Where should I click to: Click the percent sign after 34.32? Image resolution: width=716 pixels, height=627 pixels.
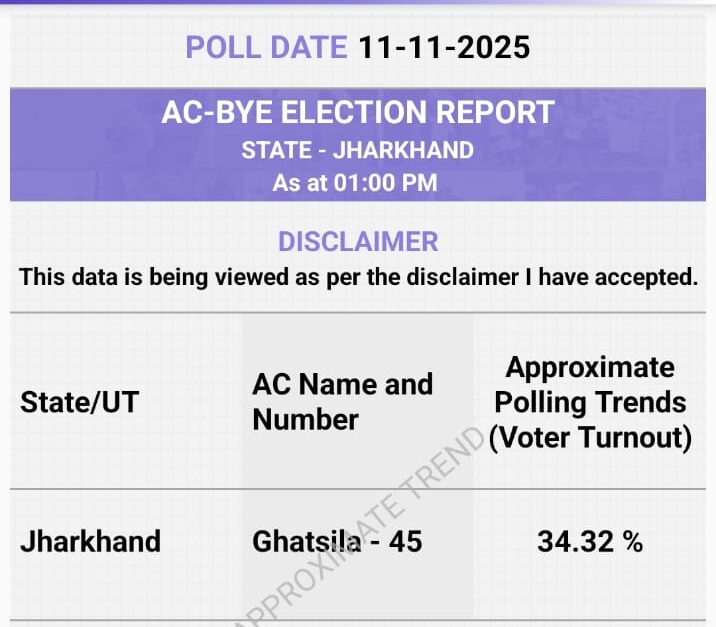[633, 541]
